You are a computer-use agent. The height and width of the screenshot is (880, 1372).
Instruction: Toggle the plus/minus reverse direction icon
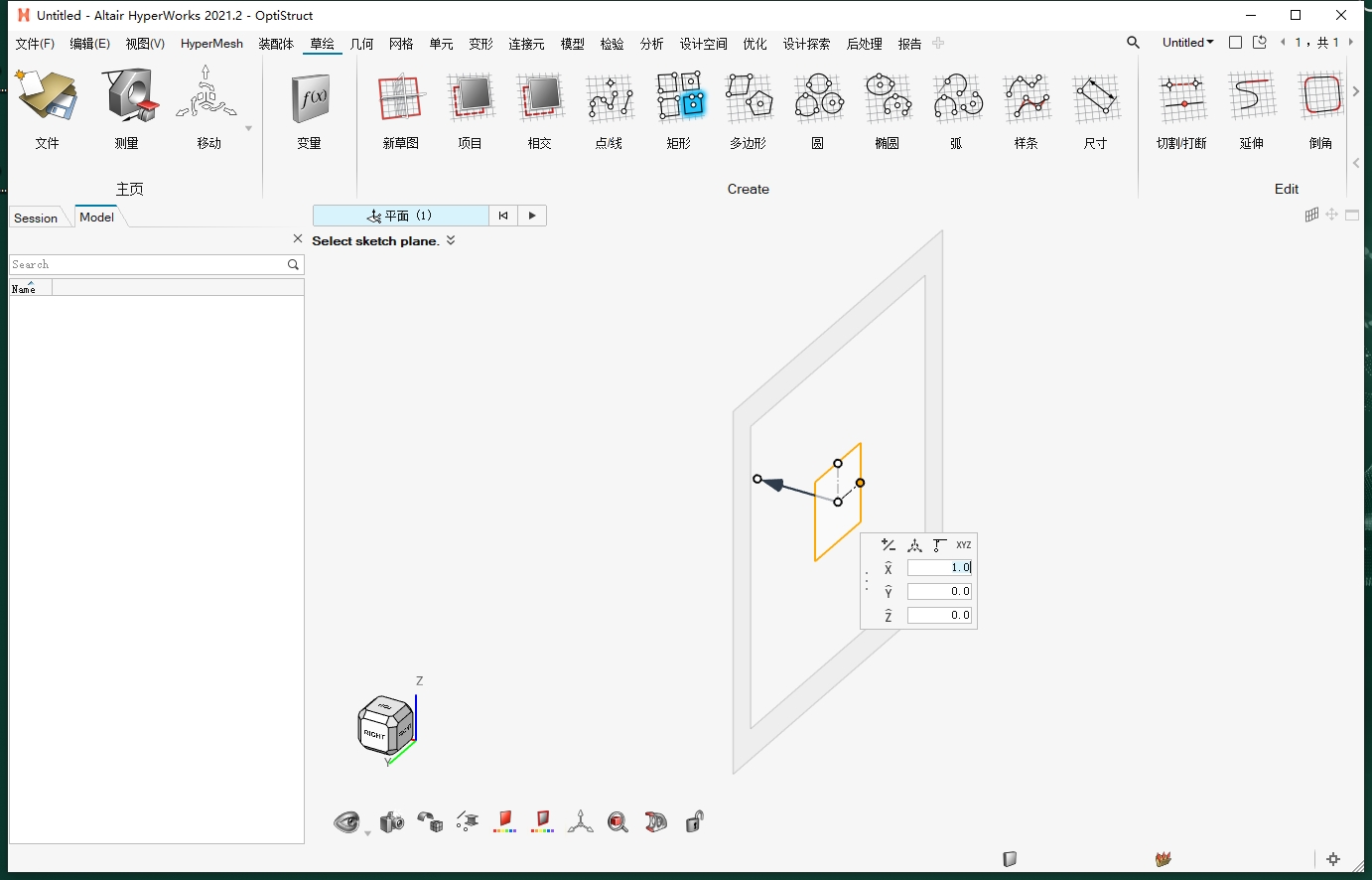point(889,545)
